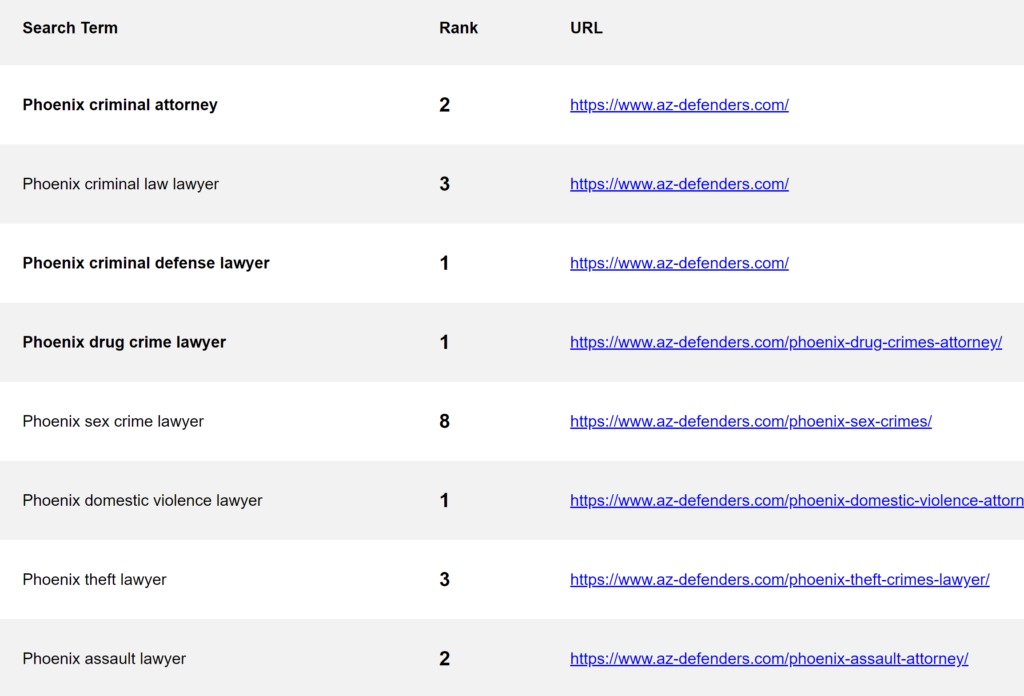Open the phoenix-domestic-violence-attorney link
The width and height of the screenshot is (1024, 696).
(797, 500)
